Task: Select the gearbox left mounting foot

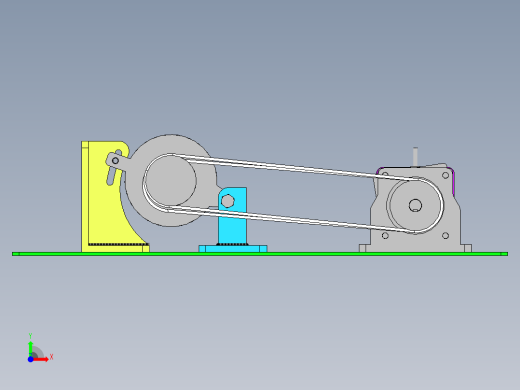Action: [x=364, y=248]
